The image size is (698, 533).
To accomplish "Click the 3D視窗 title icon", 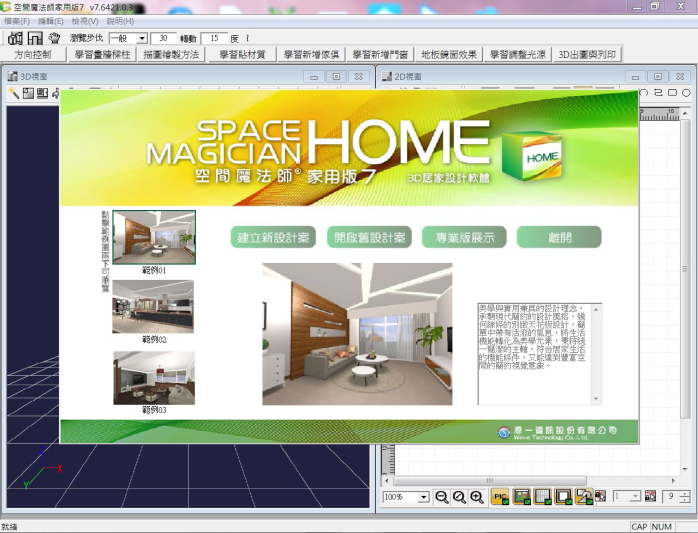I will [x=12, y=76].
